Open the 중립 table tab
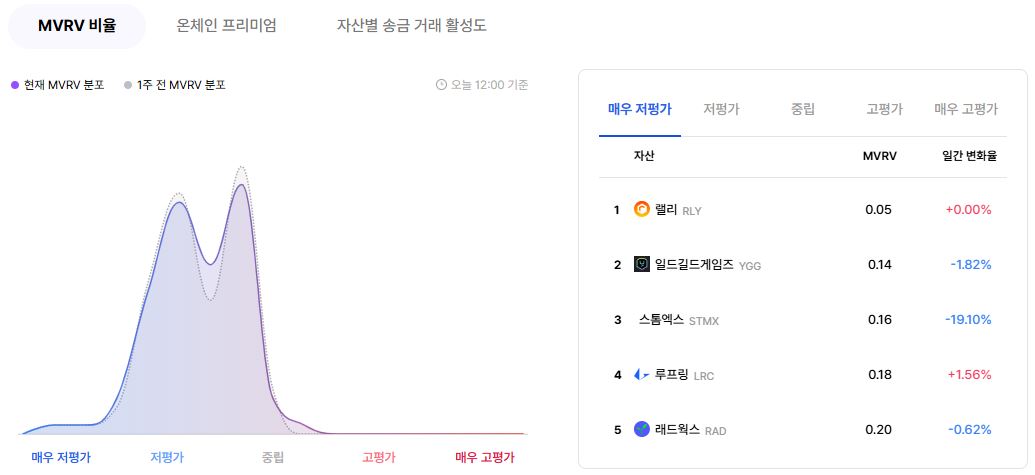The width and height of the screenshot is (1035, 475). (x=803, y=110)
